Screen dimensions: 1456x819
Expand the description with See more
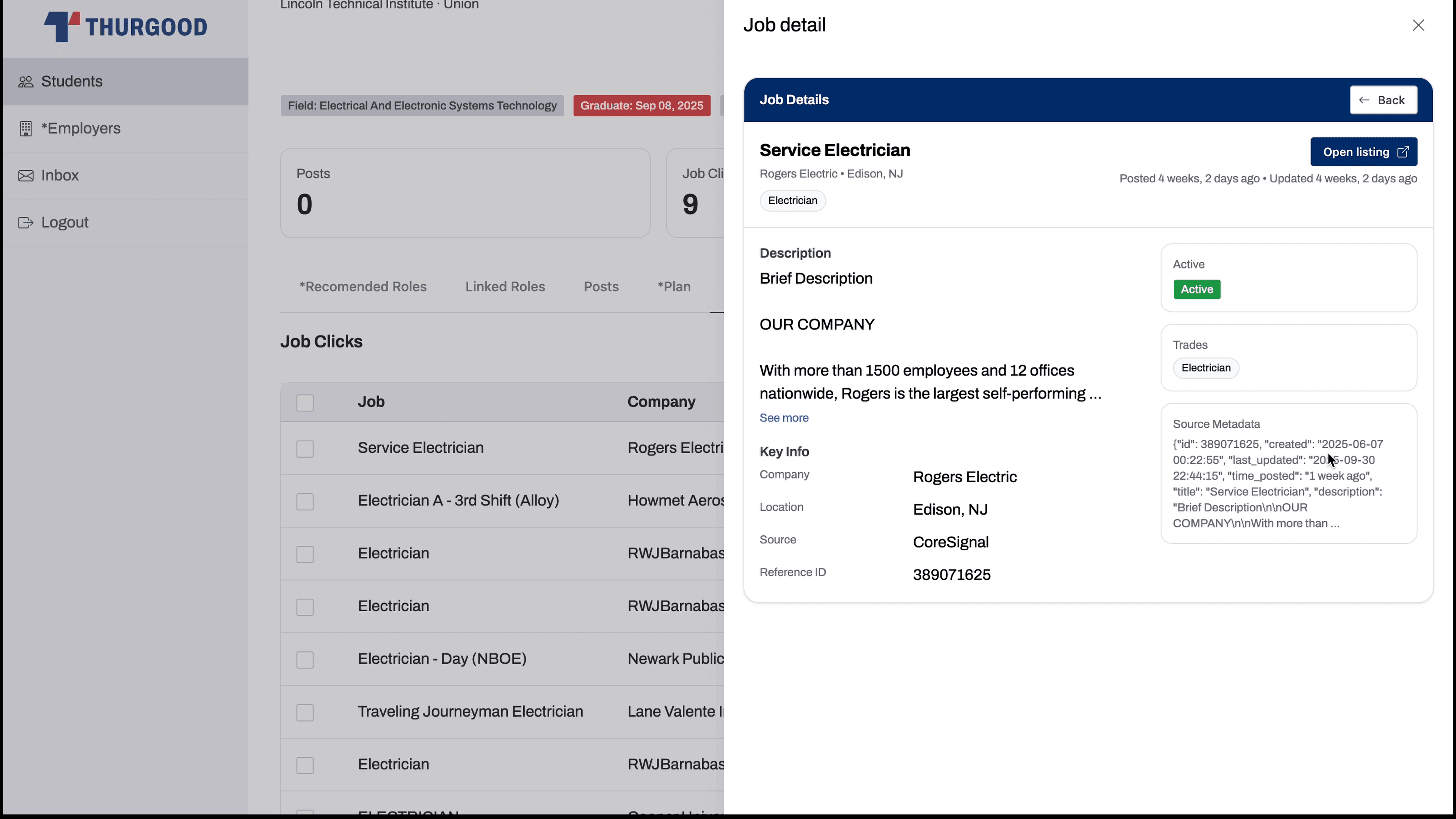click(x=783, y=418)
